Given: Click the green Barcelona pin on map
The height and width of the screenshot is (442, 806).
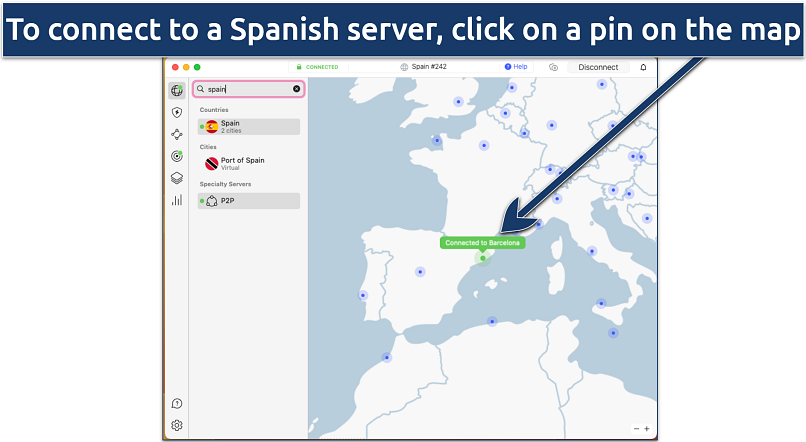Looking at the screenshot, I should click(482, 258).
